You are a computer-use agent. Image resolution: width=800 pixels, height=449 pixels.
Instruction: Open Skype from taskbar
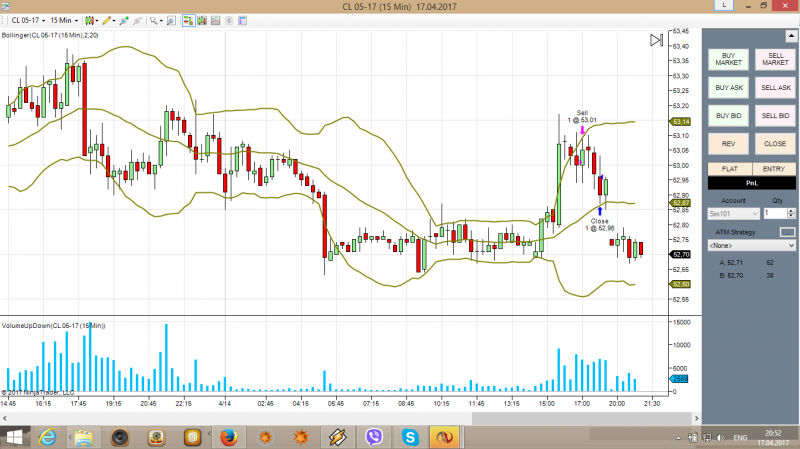(410, 438)
